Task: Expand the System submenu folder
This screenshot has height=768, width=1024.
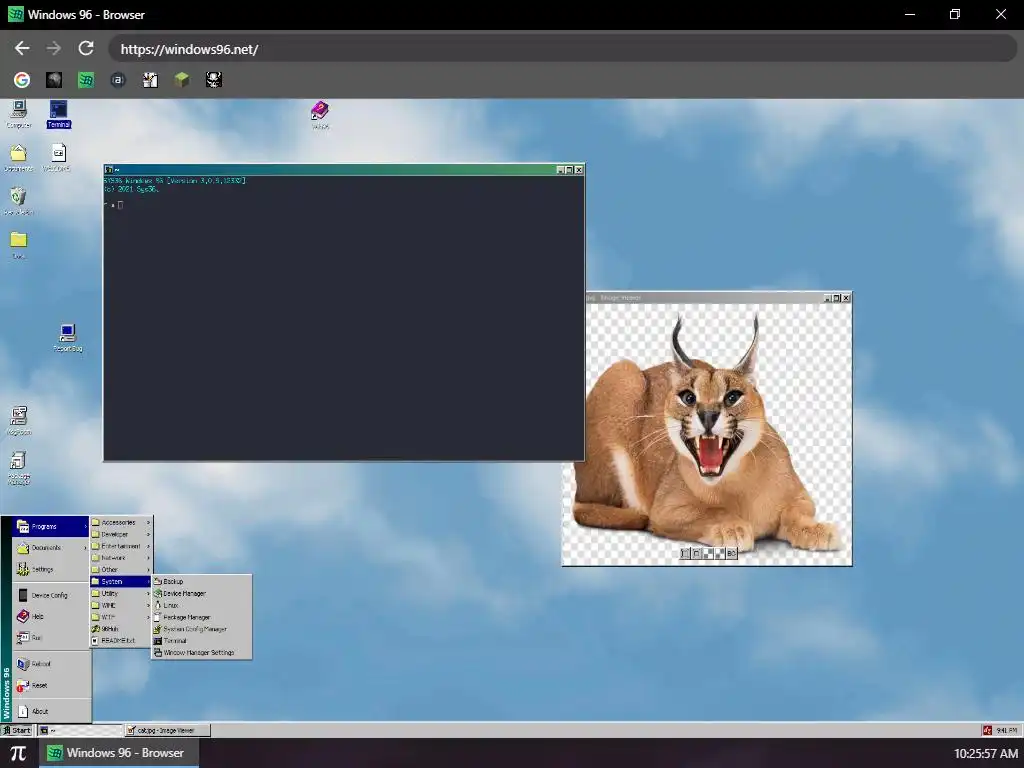Action: click(121, 581)
